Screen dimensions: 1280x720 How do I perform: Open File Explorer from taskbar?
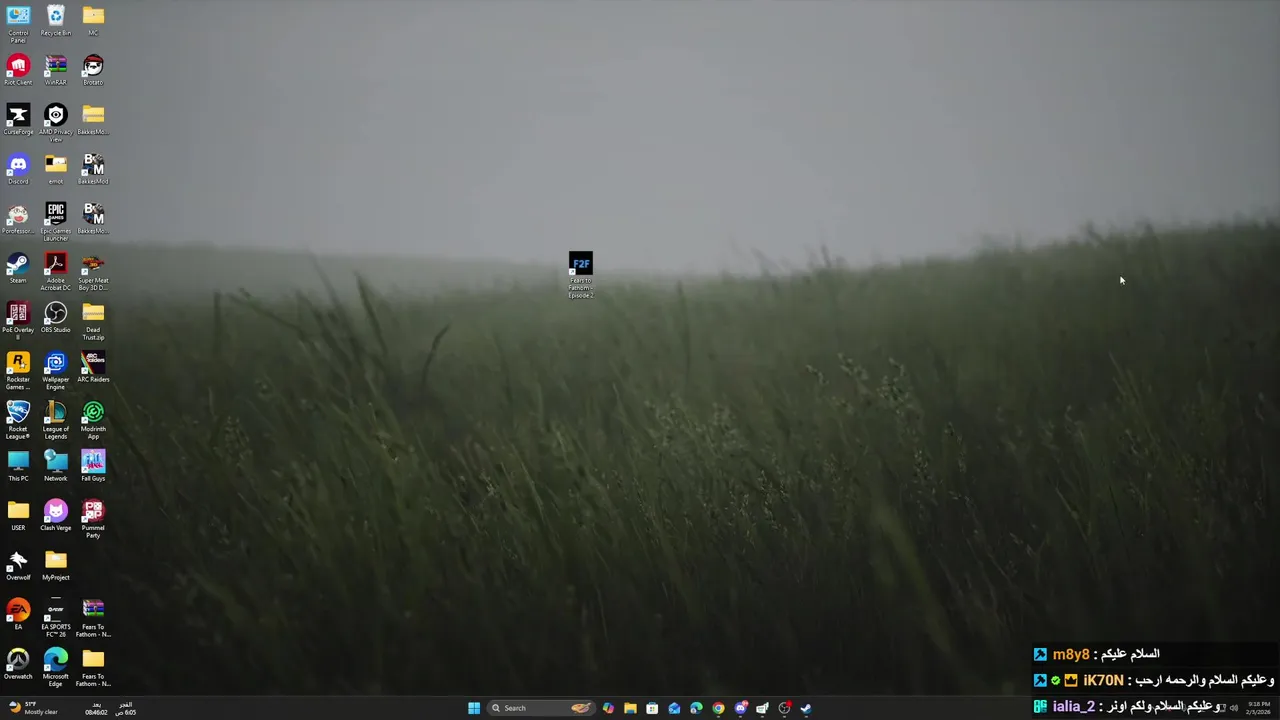(630, 708)
